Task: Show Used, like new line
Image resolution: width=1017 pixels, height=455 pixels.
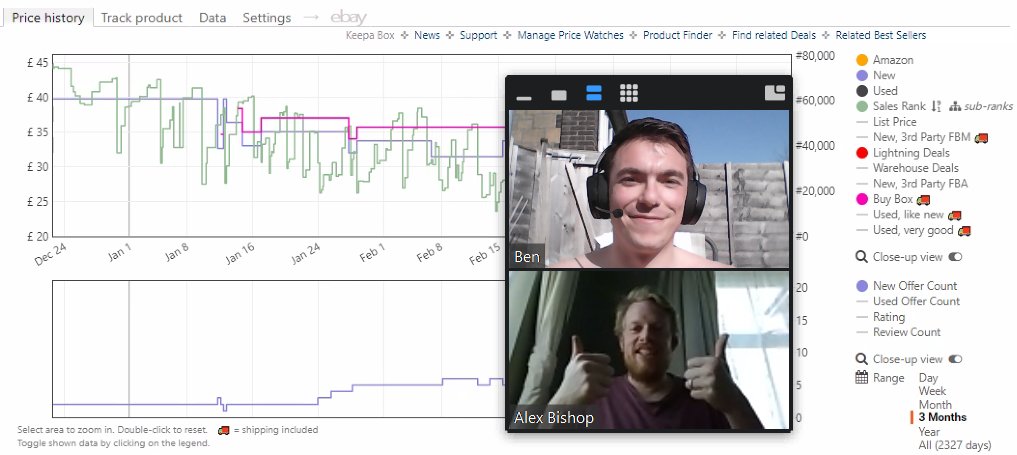Action: [x=908, y=215]
